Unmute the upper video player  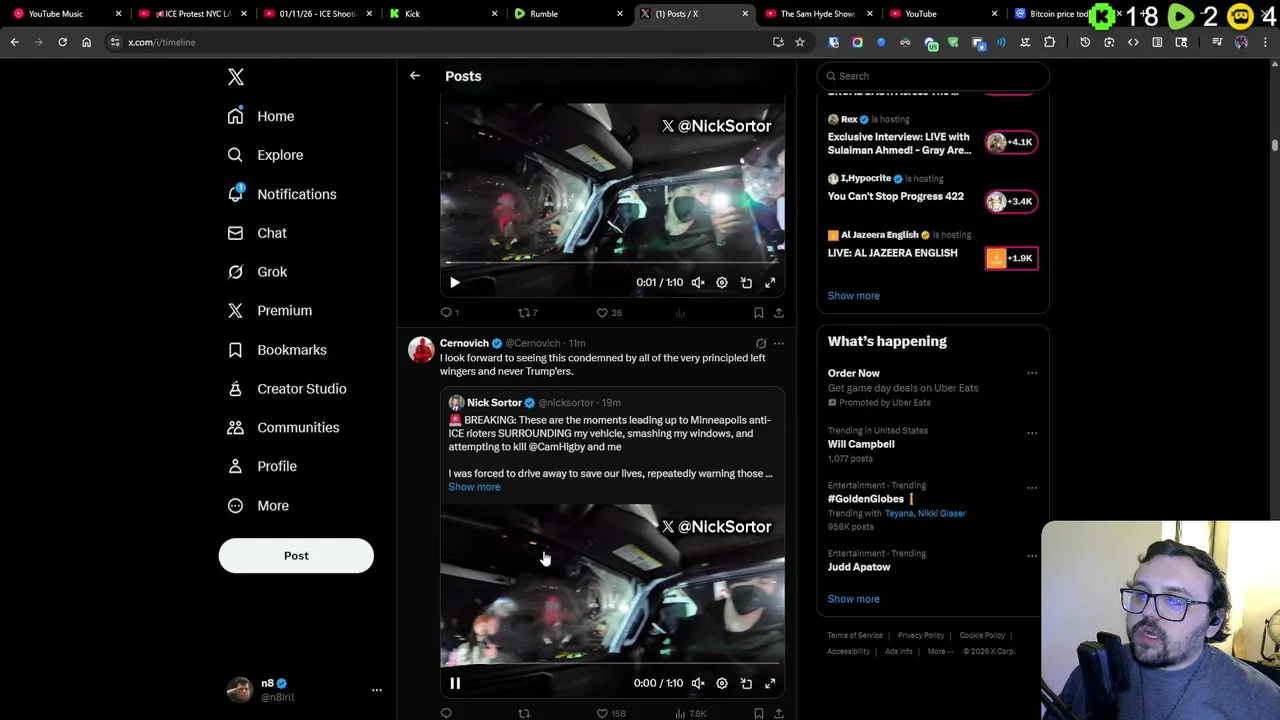(x=698, y=283)
